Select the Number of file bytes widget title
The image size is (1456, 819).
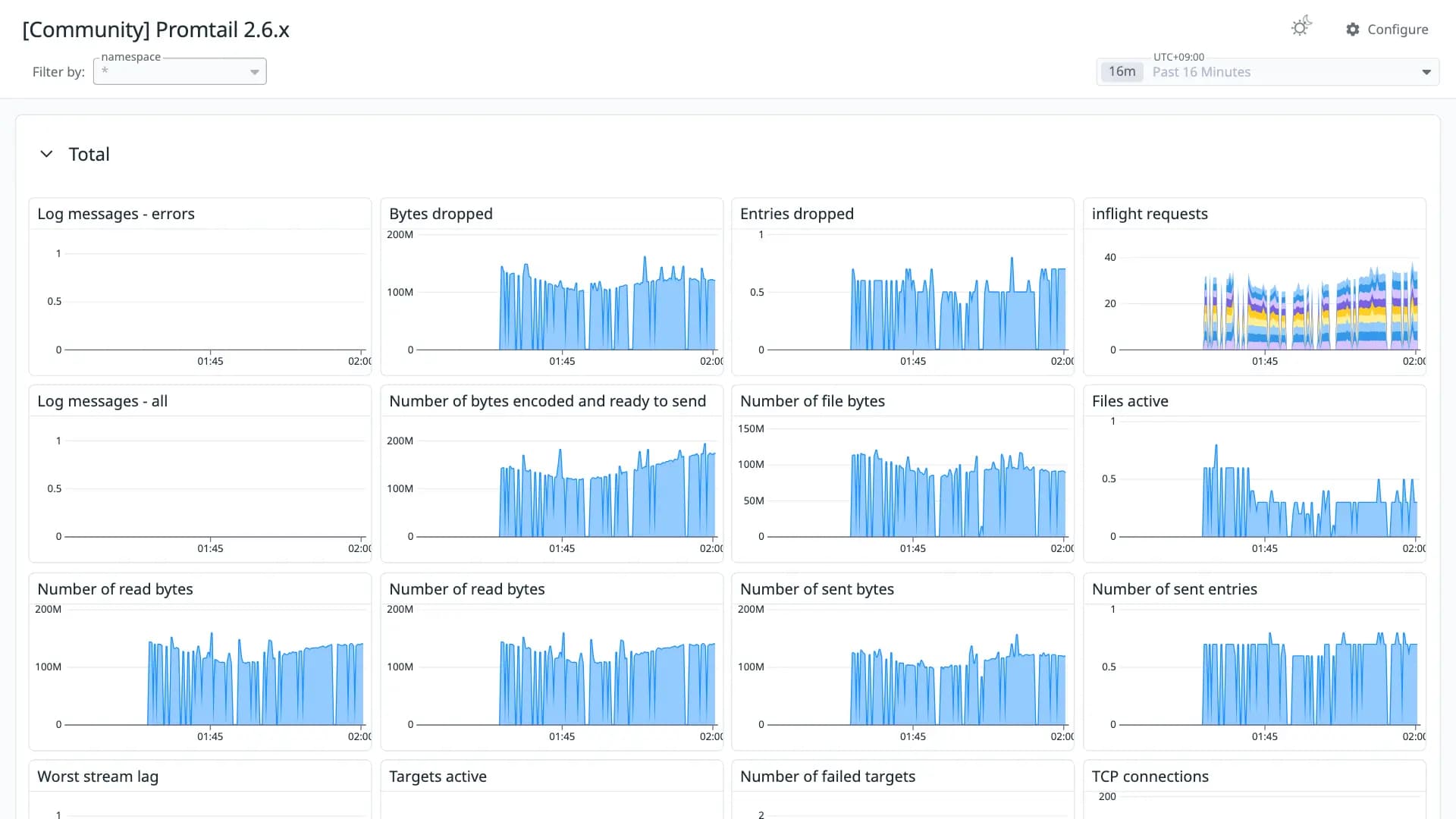[812, 401]
